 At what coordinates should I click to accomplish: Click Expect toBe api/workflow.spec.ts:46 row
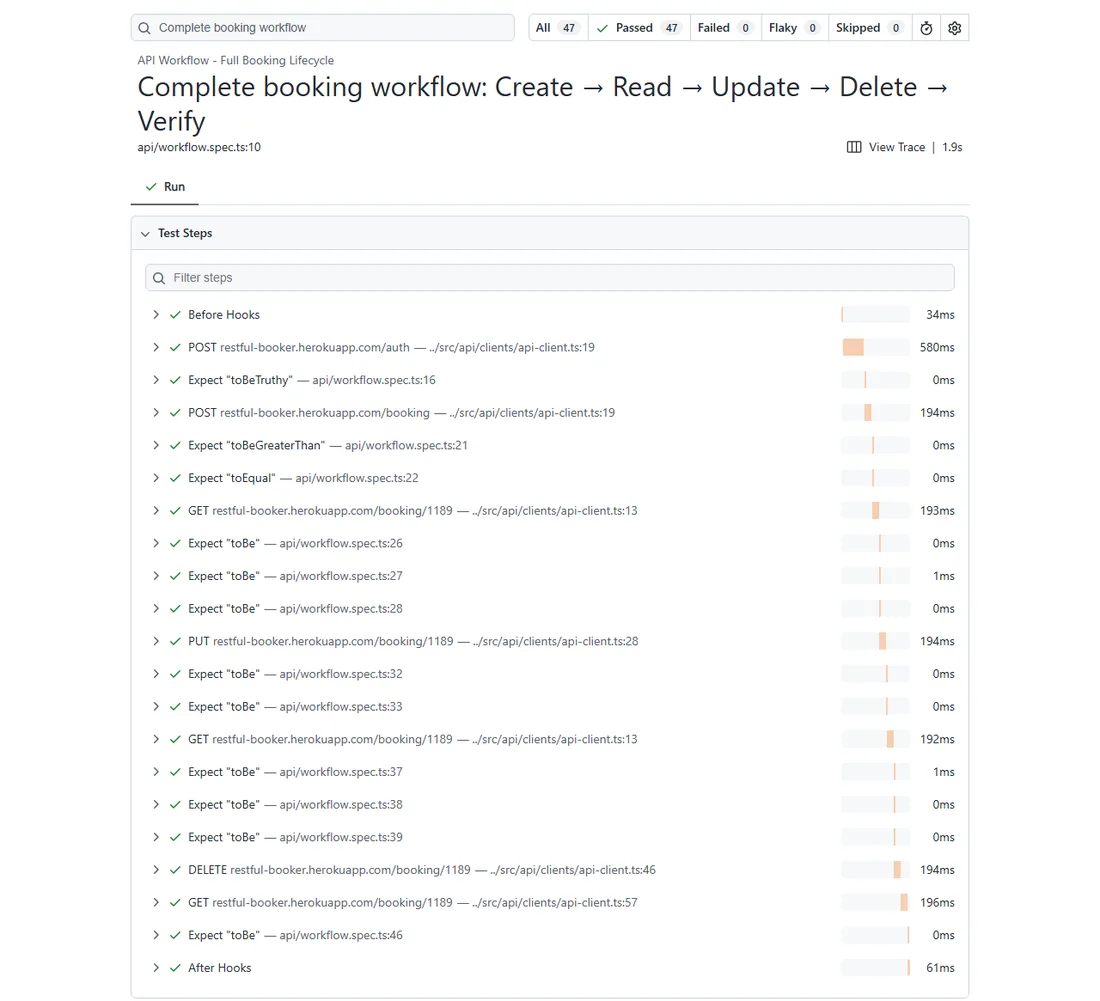[549, 935]
